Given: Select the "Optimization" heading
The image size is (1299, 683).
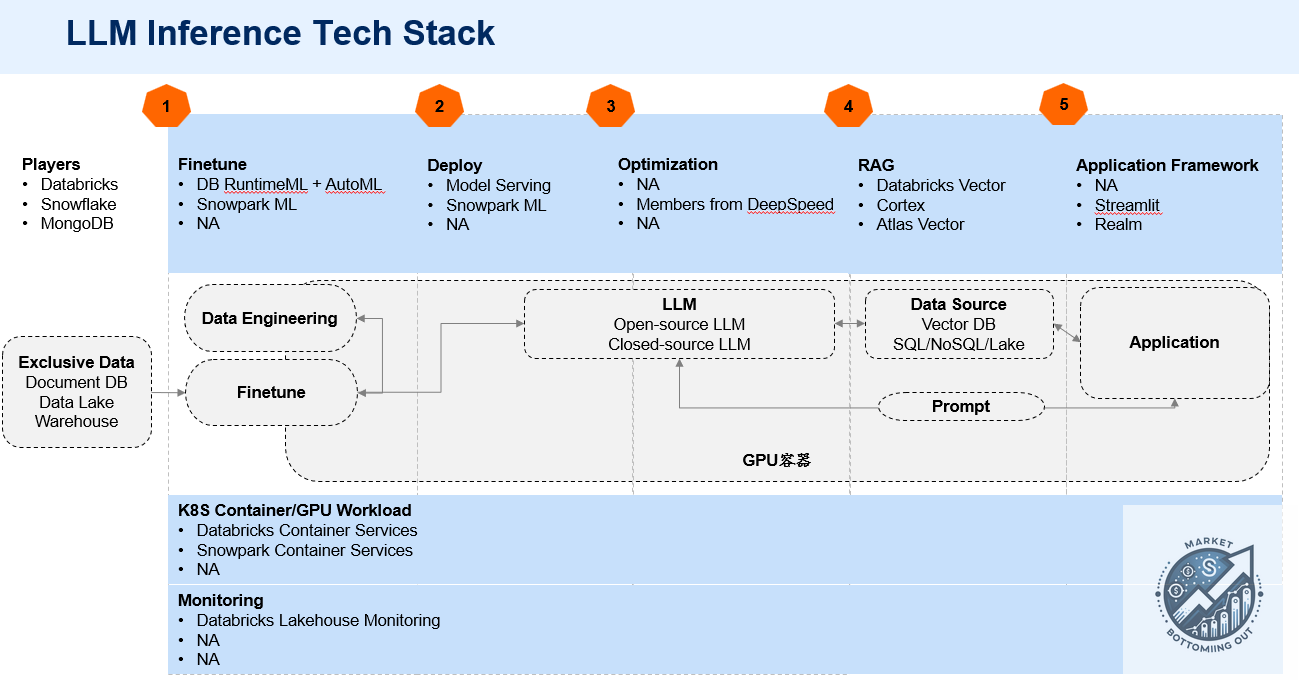Looking at the screenshot, I should [x=668, y=165].
